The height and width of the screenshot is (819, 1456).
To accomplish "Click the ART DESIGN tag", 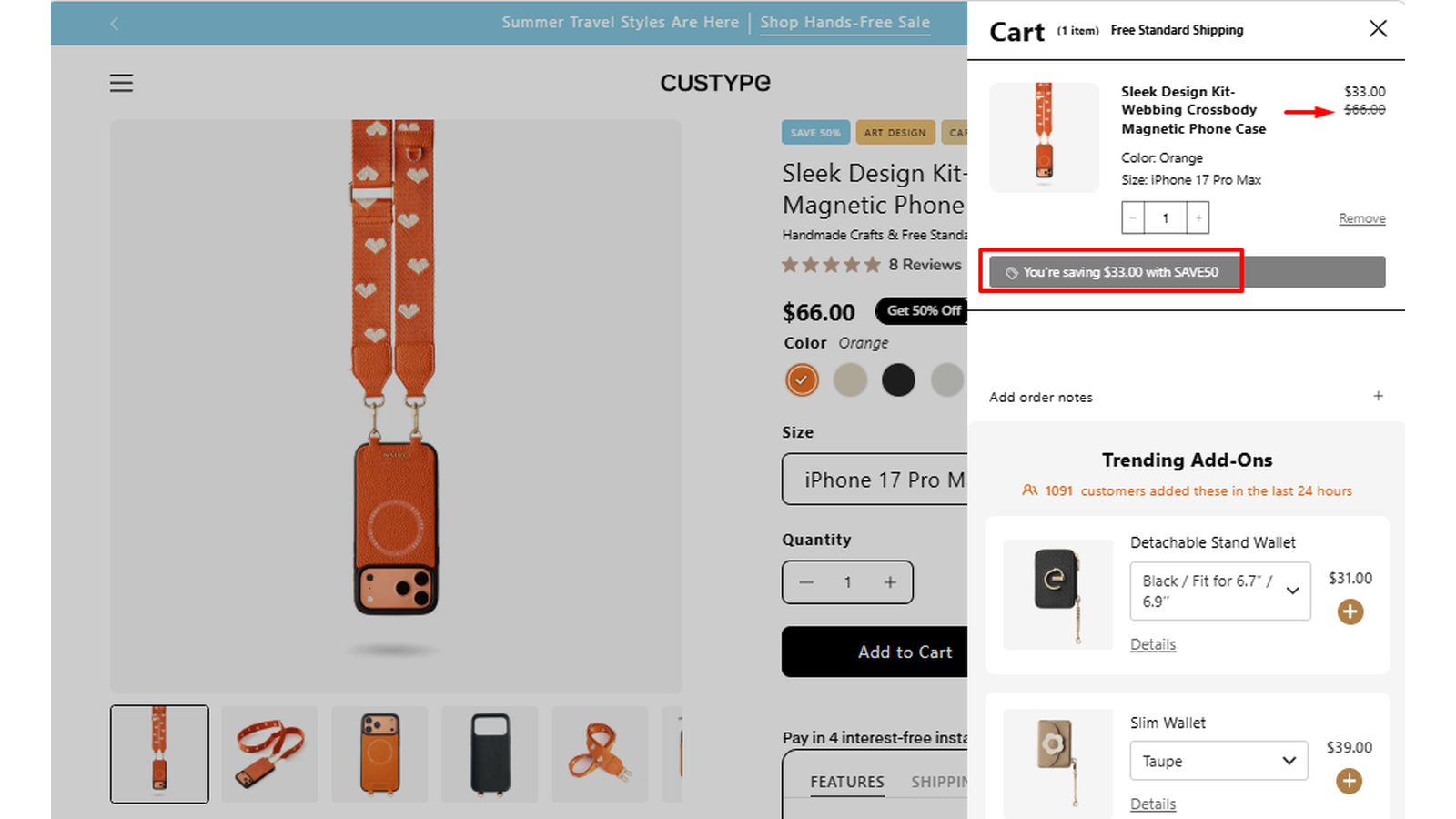I will coord(895,132).
